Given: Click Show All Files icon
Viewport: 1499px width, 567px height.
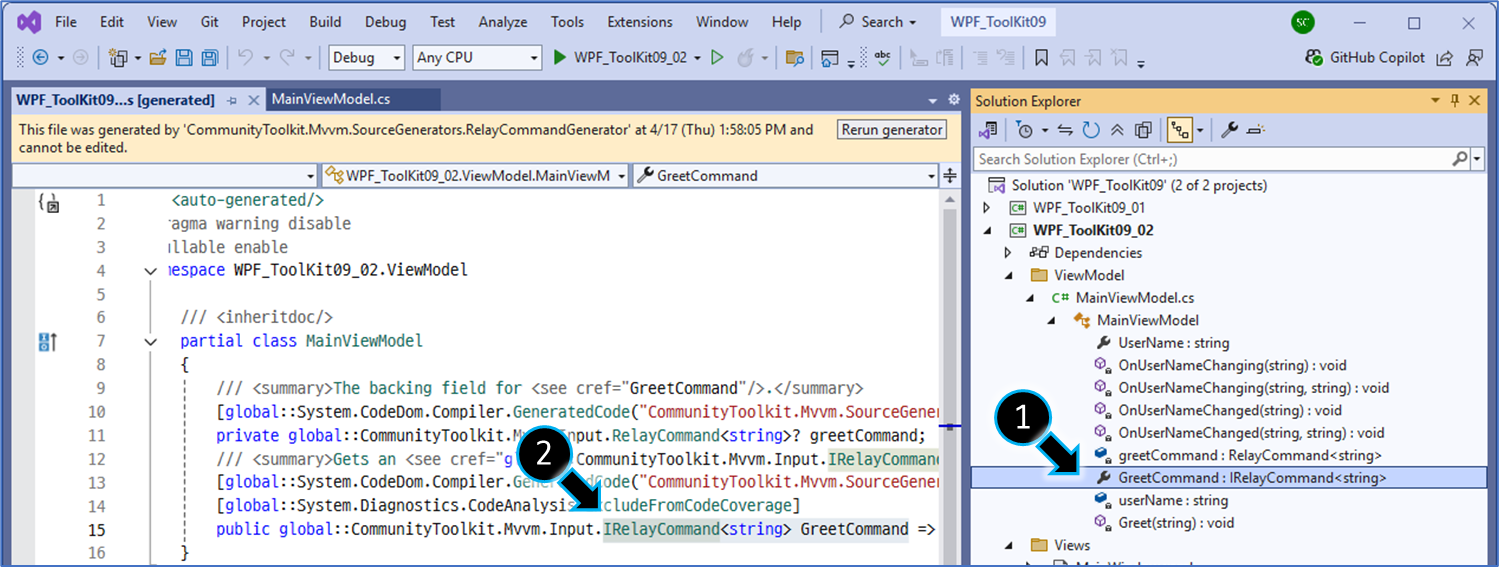Looking at the screenshot, I should click(x=1144, y=130).
